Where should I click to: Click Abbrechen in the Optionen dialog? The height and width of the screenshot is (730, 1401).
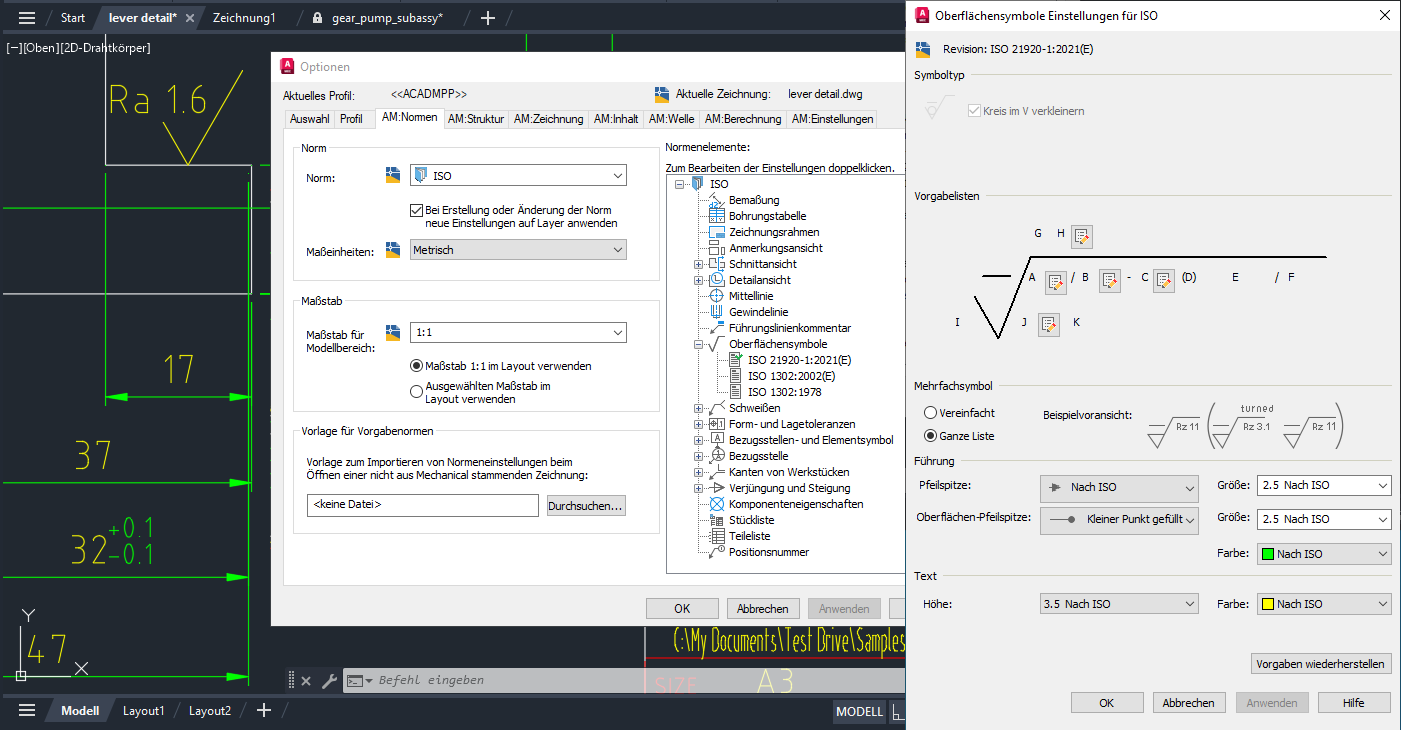pos(763,608)
